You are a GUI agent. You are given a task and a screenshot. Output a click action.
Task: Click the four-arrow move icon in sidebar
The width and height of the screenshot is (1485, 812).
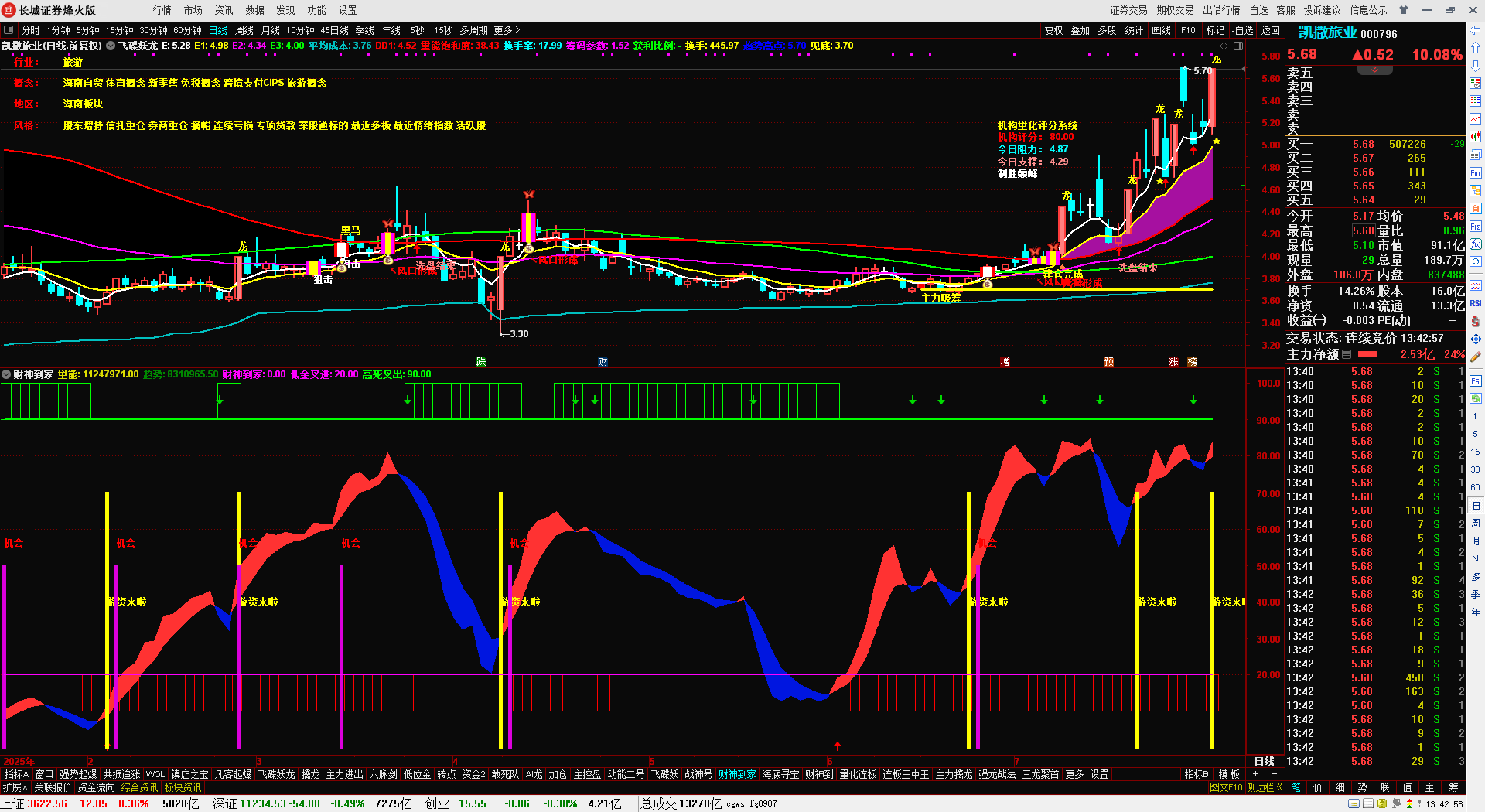(x=1476, y=339)
